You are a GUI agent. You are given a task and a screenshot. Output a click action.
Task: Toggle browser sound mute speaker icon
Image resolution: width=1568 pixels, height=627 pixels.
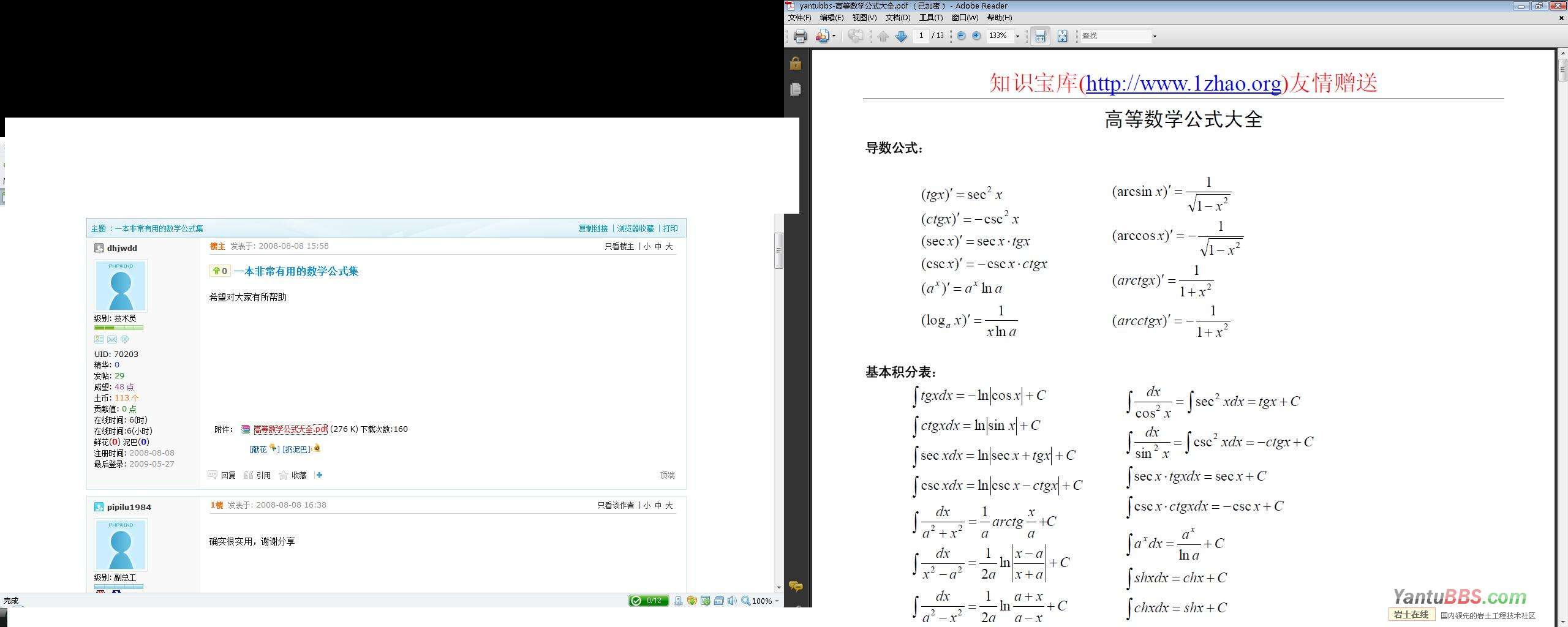pos(732,601)
